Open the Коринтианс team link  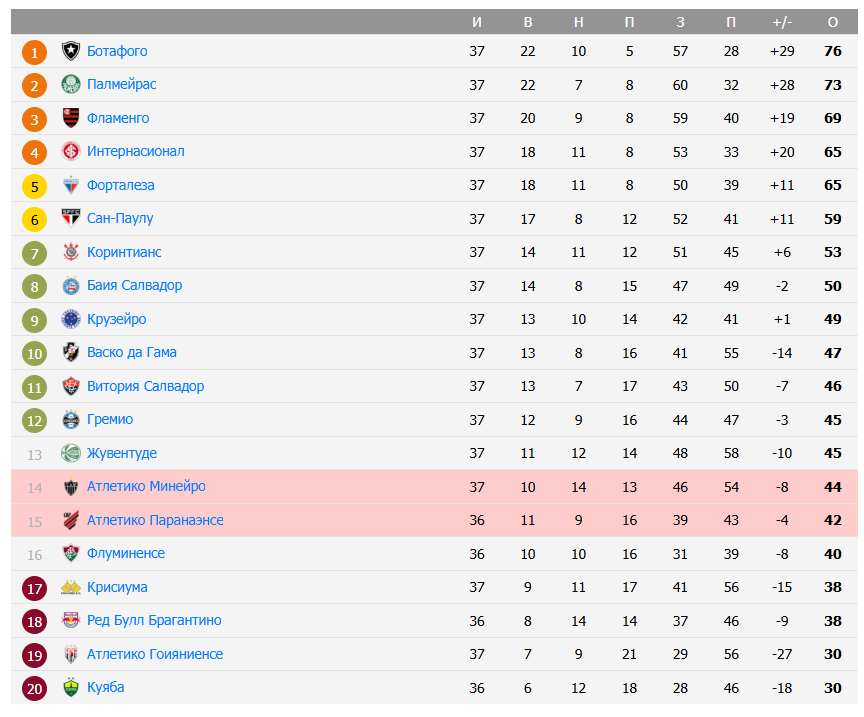click(124, 252)
